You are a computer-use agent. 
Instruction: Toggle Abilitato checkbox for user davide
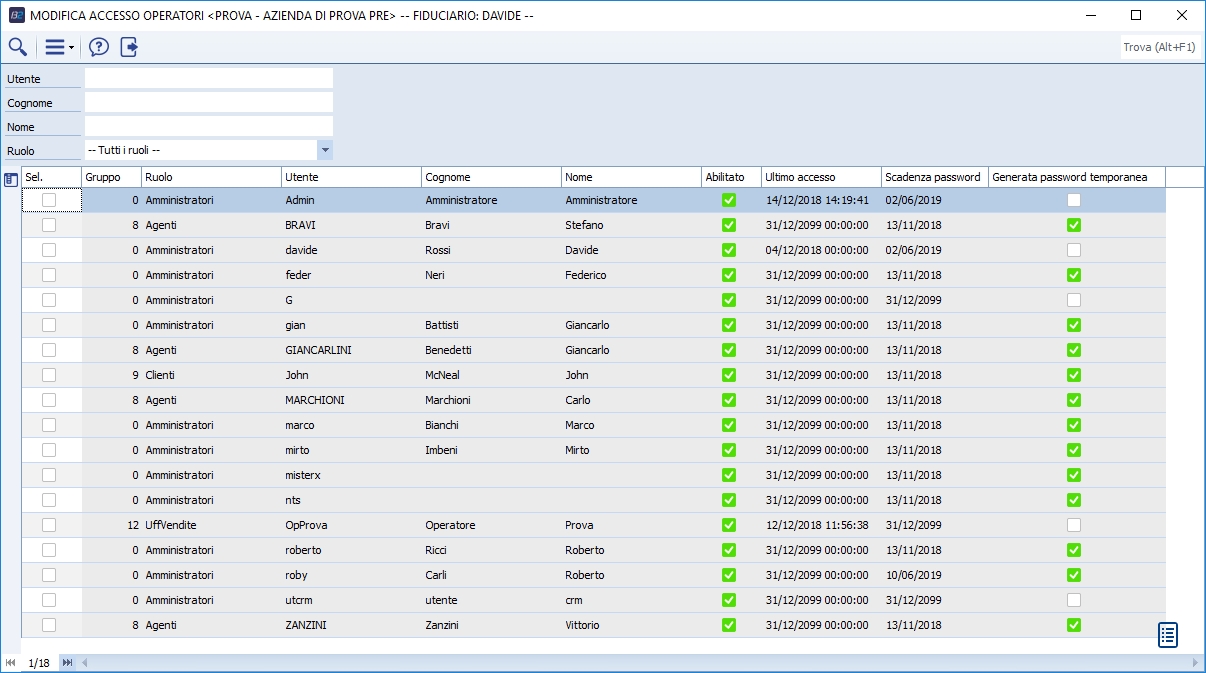tap(729, 250)
